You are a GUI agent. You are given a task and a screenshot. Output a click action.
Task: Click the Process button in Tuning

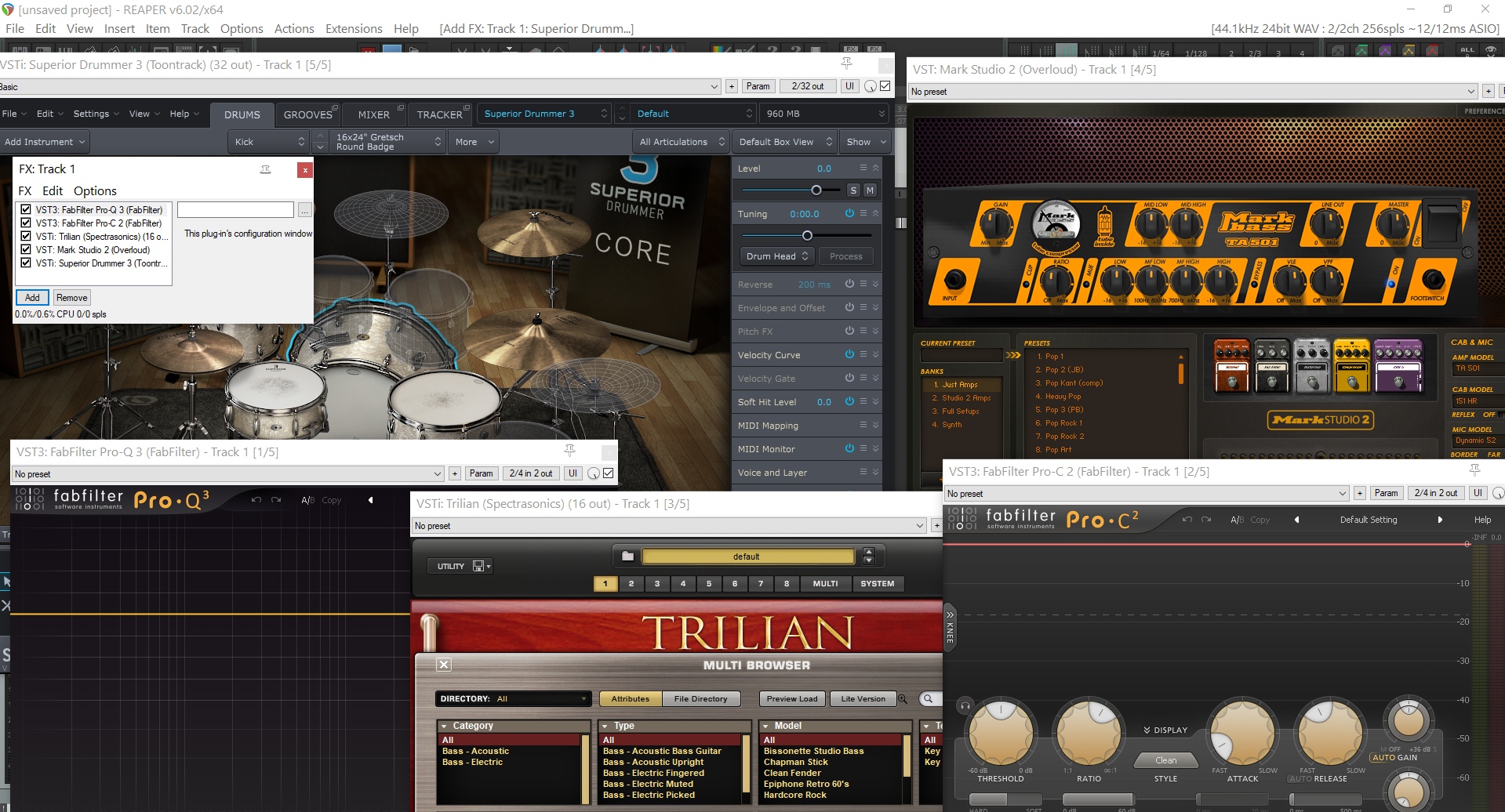(x=846, y=256)
